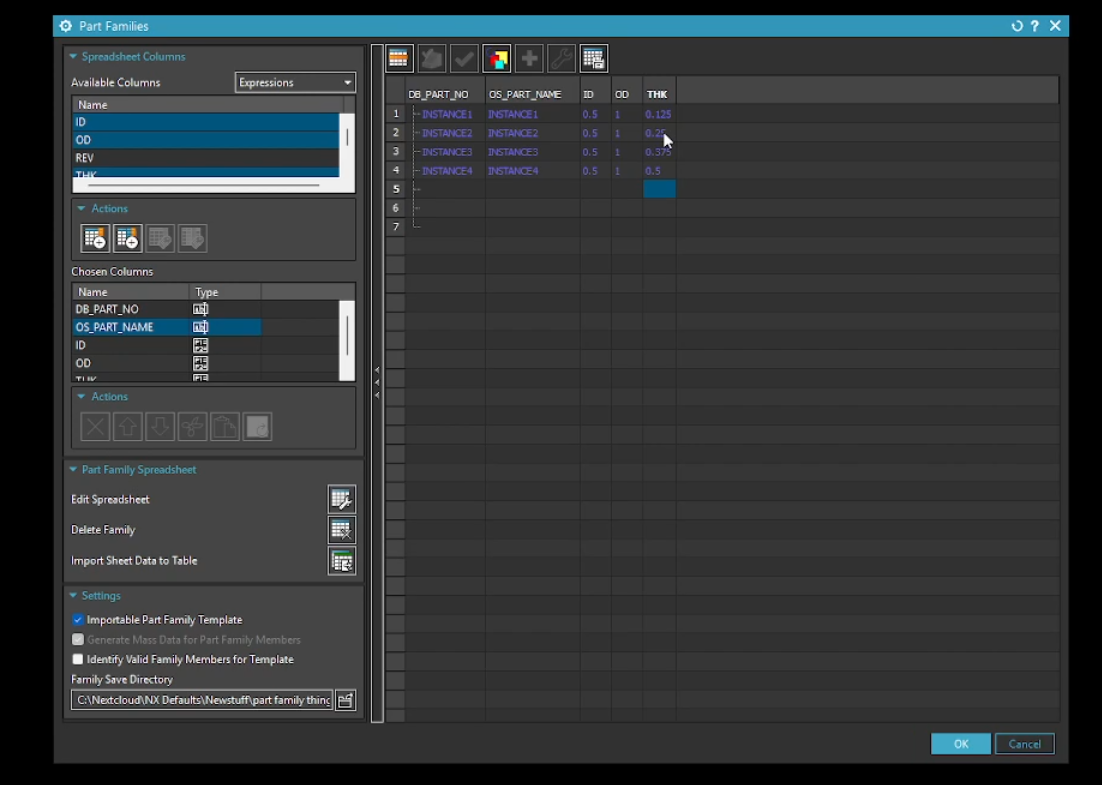Viewport: 1102px width, 785px height.
Task: Click the grayed plus toolbar icon
Action: pos(529,59)
